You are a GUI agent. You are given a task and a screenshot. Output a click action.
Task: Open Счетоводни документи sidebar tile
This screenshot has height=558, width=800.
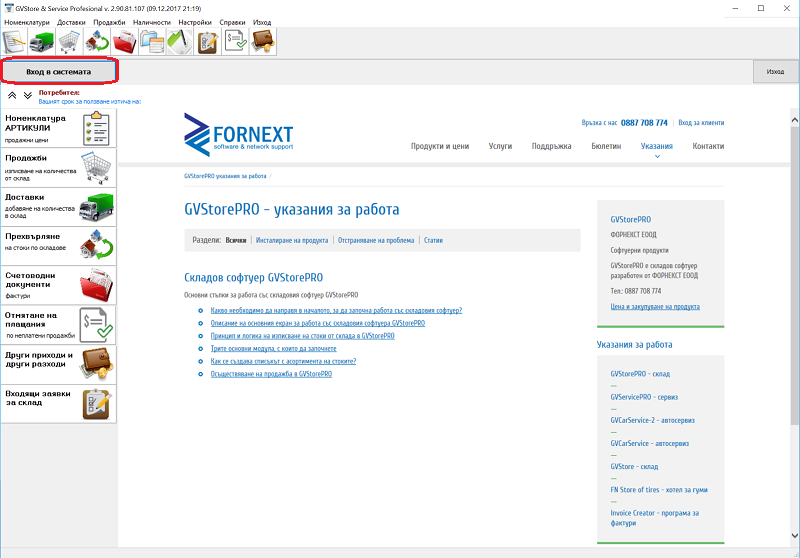pos(59,285)
